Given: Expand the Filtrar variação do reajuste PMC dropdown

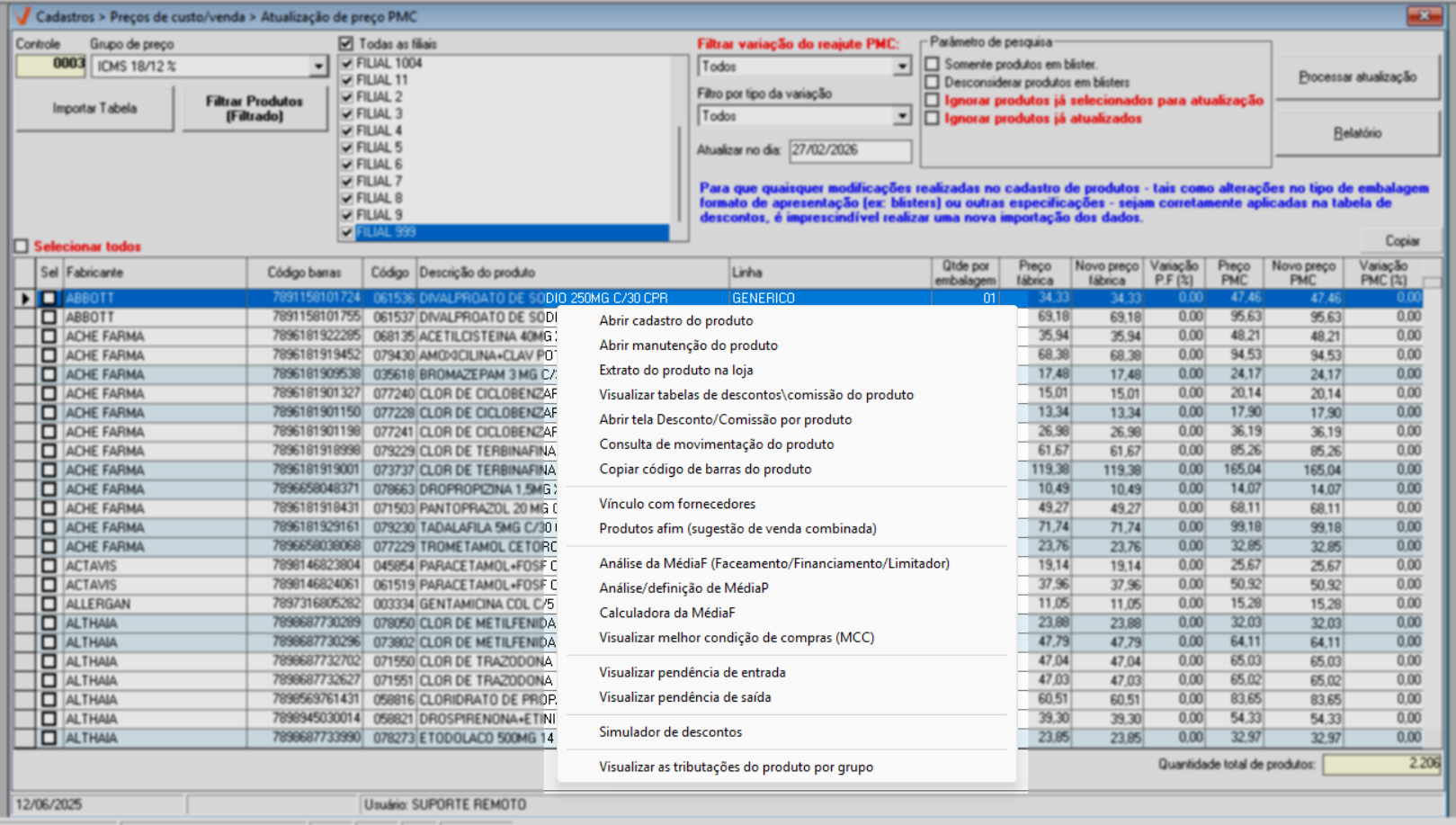Looking at the screenshot, I should coord(901,67).
